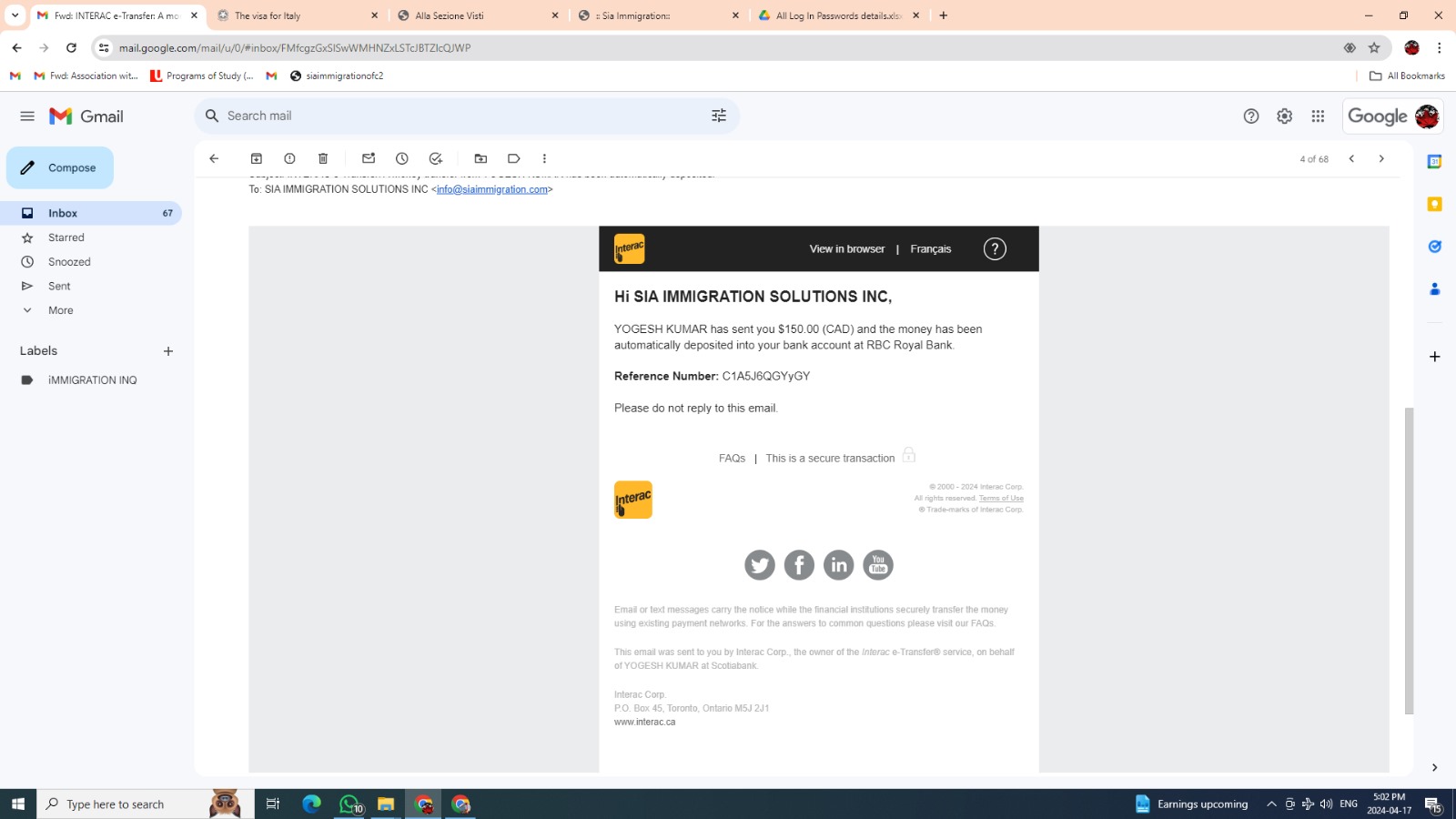Open siaimmigrationofc2 bookmark
Screen dimensions: 1456x819
337,76
